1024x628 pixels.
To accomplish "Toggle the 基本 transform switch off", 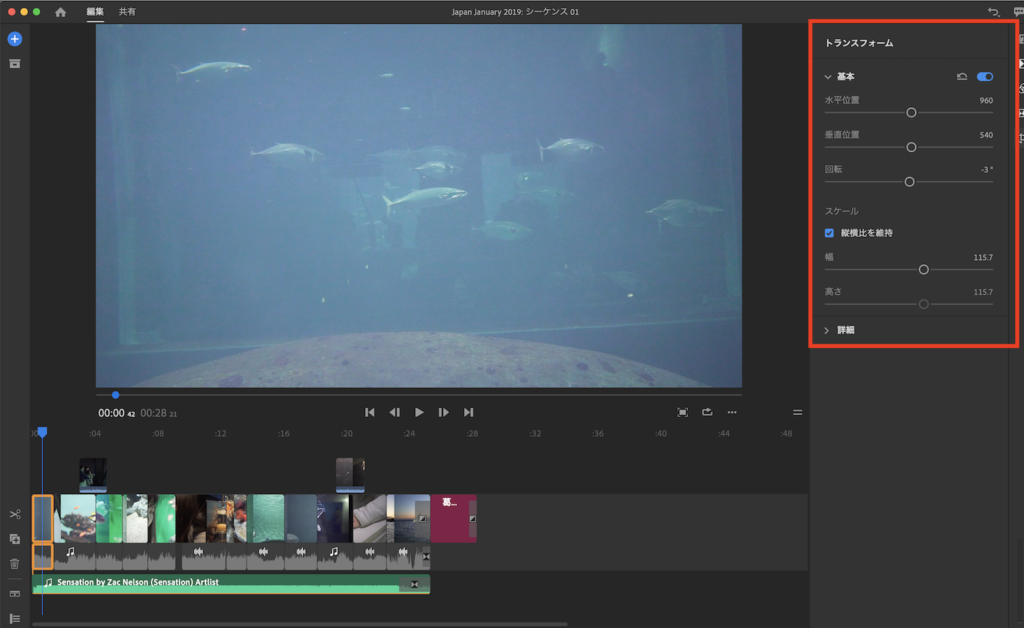I will click(x=985, y=76).
